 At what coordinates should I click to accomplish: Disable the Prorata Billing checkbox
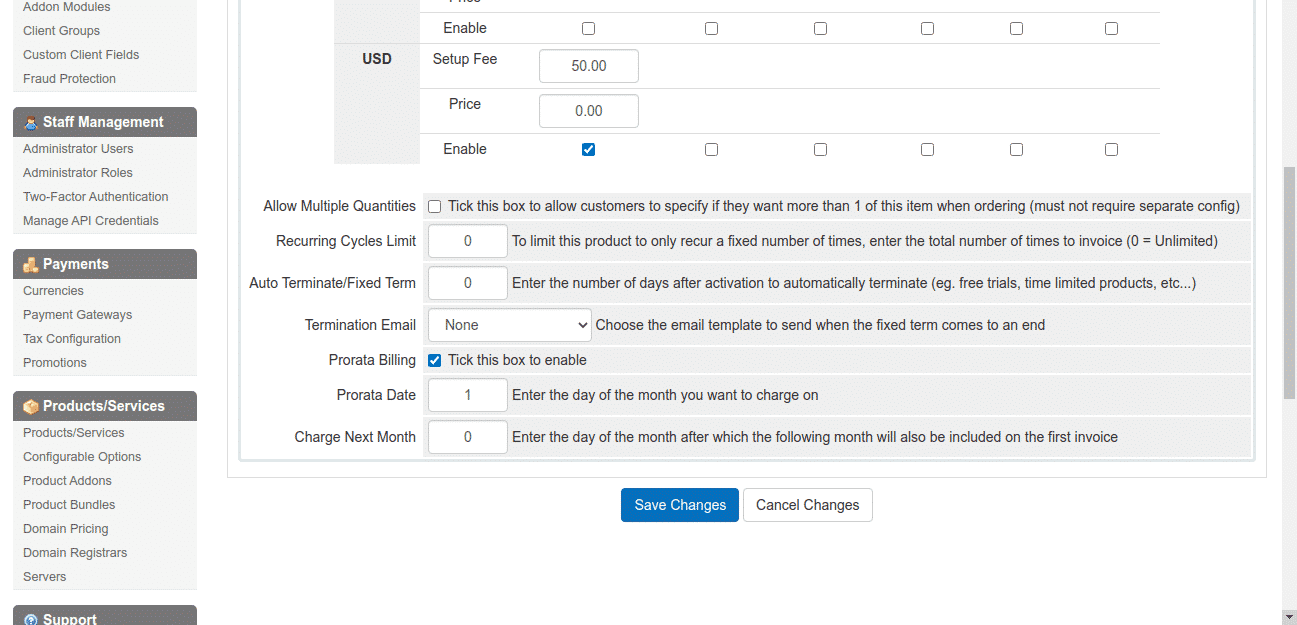point(435,360)
